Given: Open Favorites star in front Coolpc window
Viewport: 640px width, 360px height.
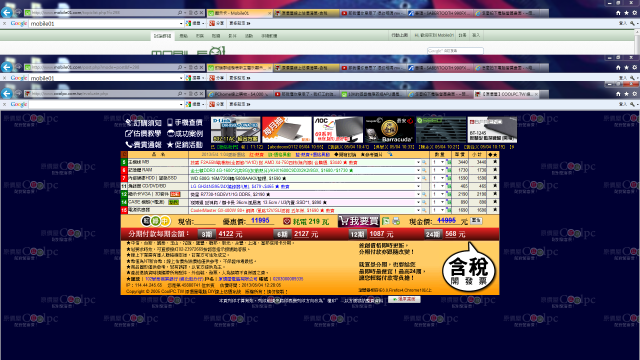Looking at the screenshot, I should click(626, 94).
